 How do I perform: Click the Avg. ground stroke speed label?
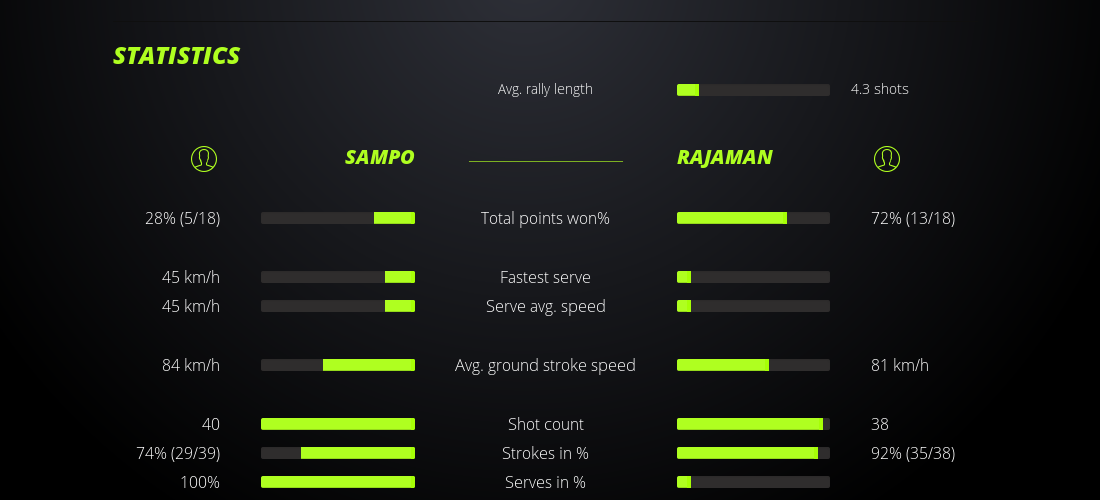545,365
